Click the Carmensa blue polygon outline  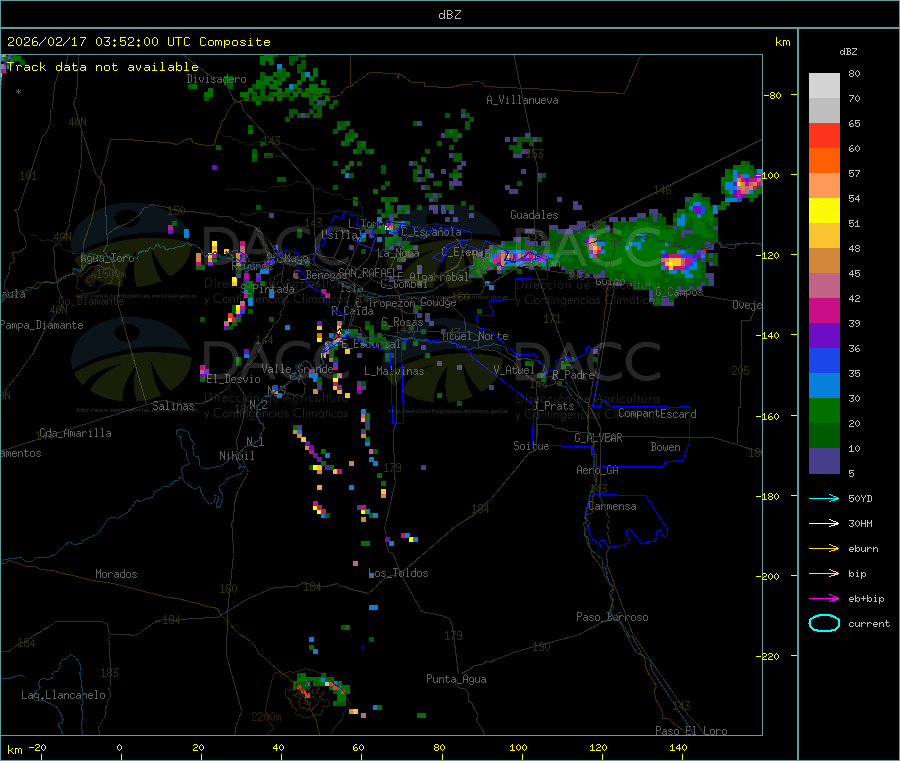pyautogui.click(x=626, y=521)
